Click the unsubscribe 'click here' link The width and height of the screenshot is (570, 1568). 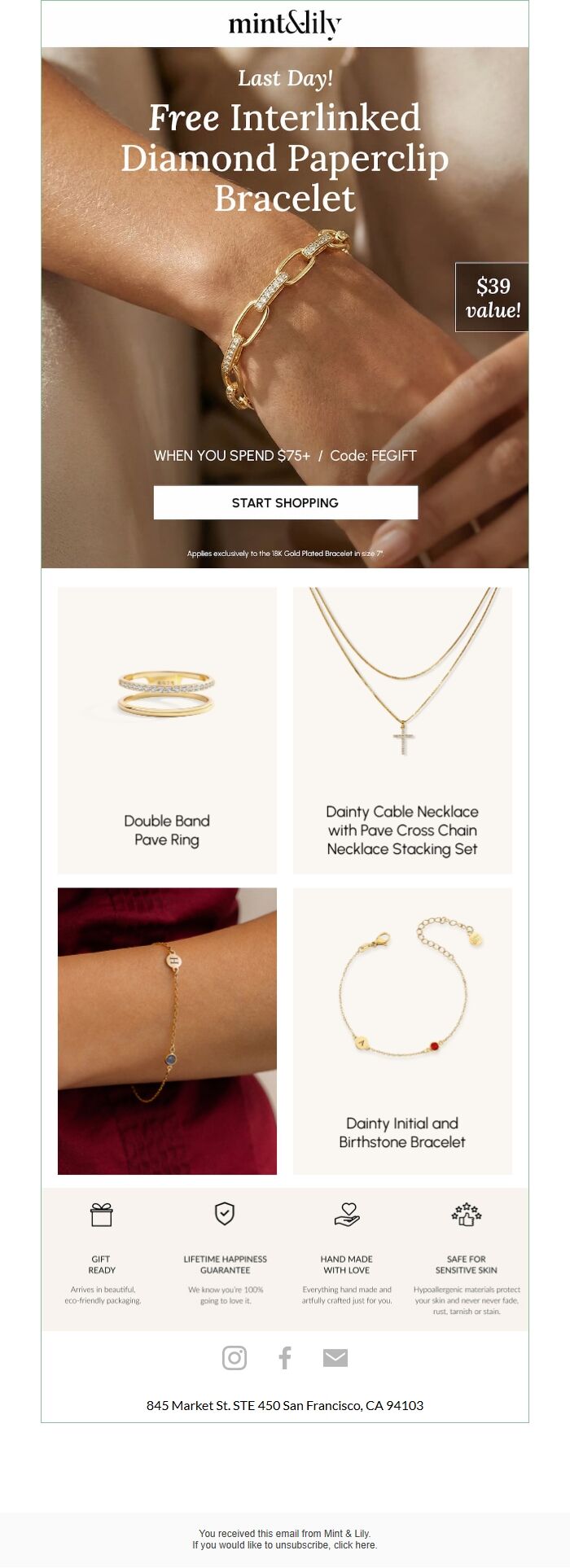point(356,1544)
